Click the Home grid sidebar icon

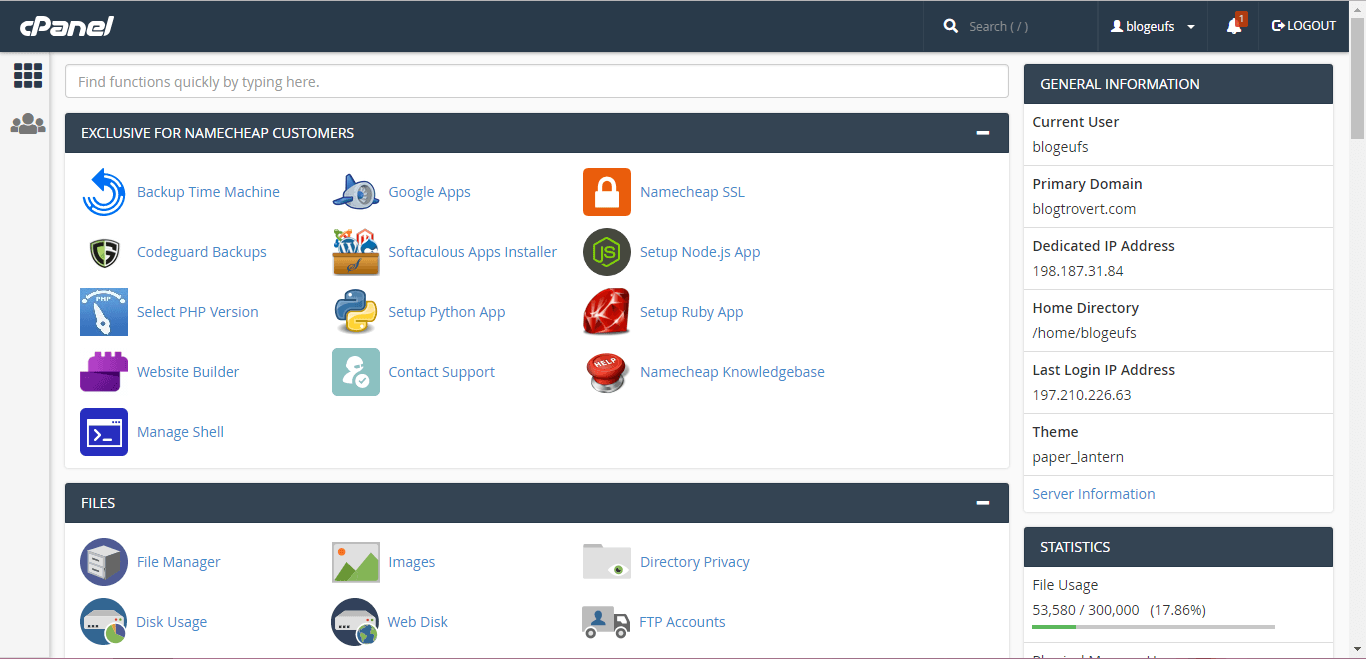pyautogui.click(x=28, y=76)
